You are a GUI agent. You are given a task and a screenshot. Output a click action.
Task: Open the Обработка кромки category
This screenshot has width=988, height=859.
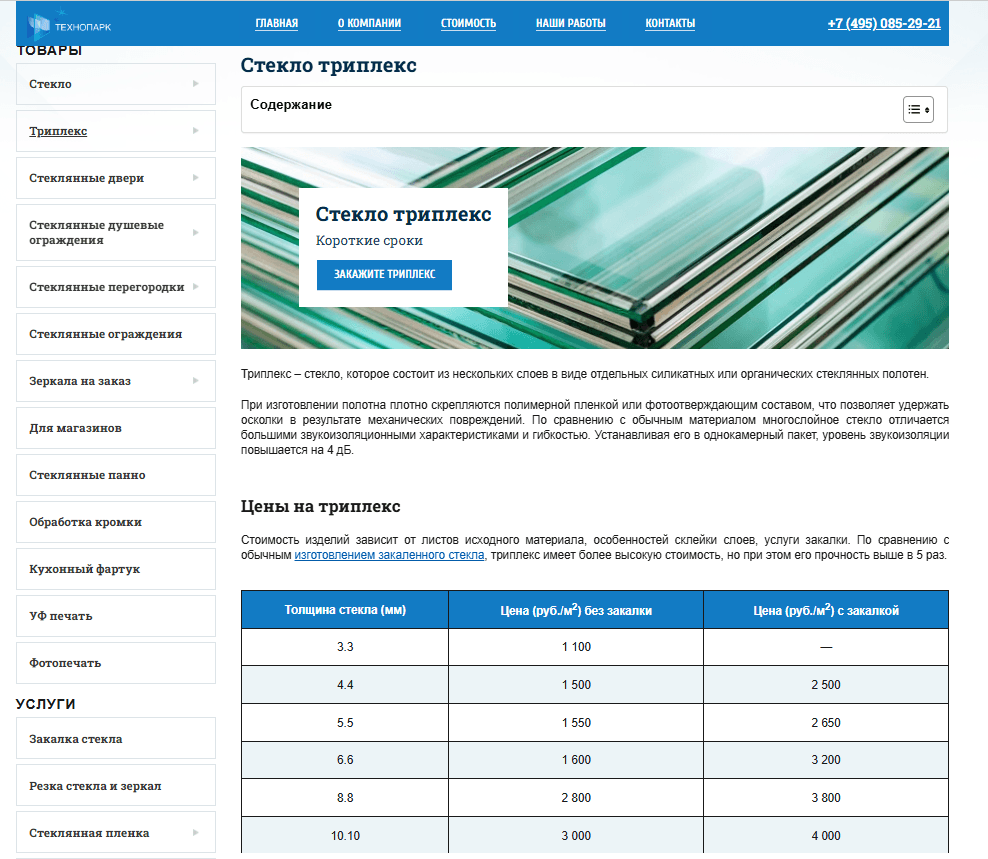(116, 522)
